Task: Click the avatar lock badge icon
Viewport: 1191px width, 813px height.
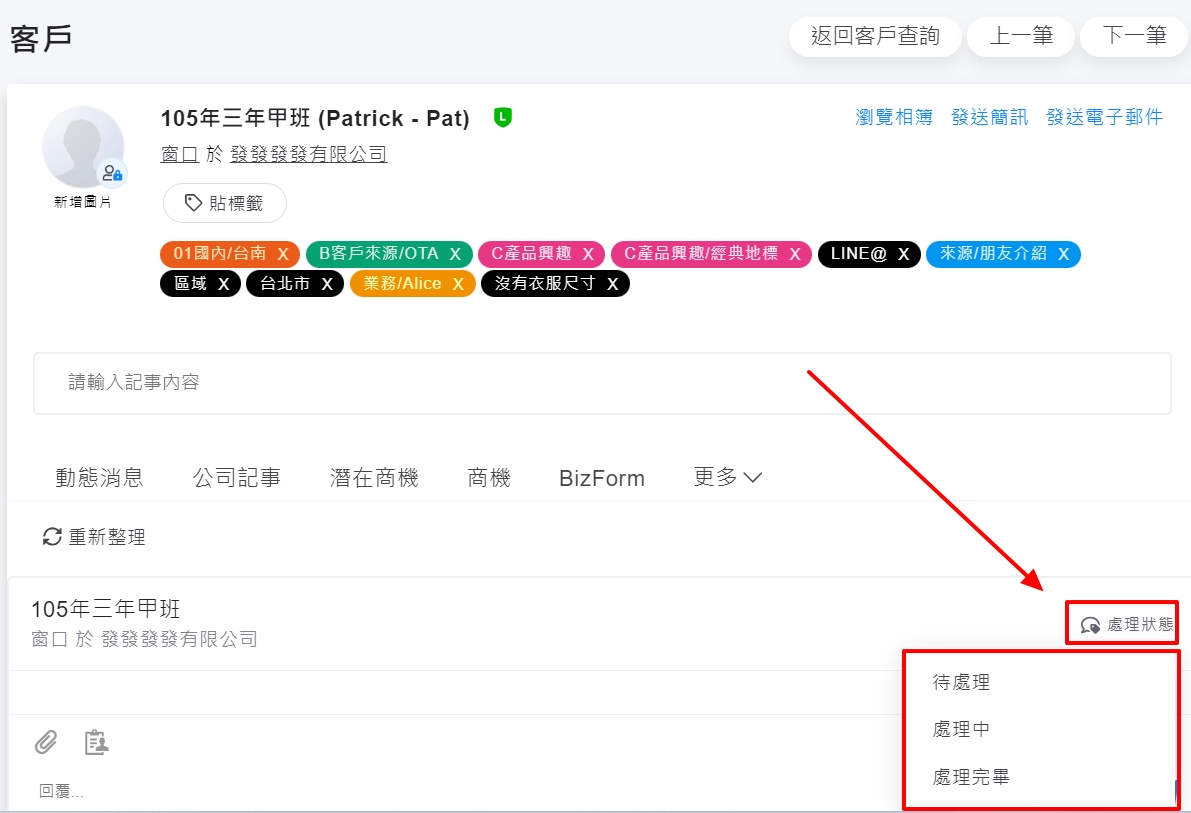Action: (112, 173)
